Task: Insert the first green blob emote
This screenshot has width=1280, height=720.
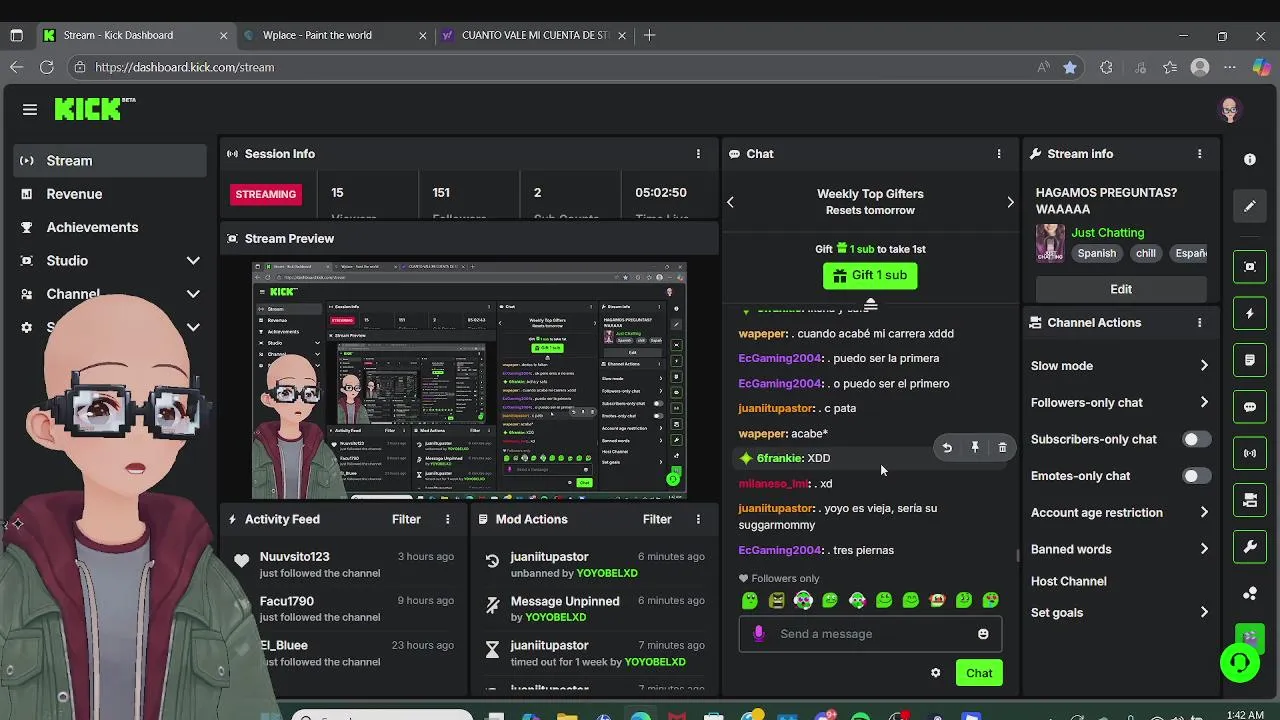Action: (750, 600)
